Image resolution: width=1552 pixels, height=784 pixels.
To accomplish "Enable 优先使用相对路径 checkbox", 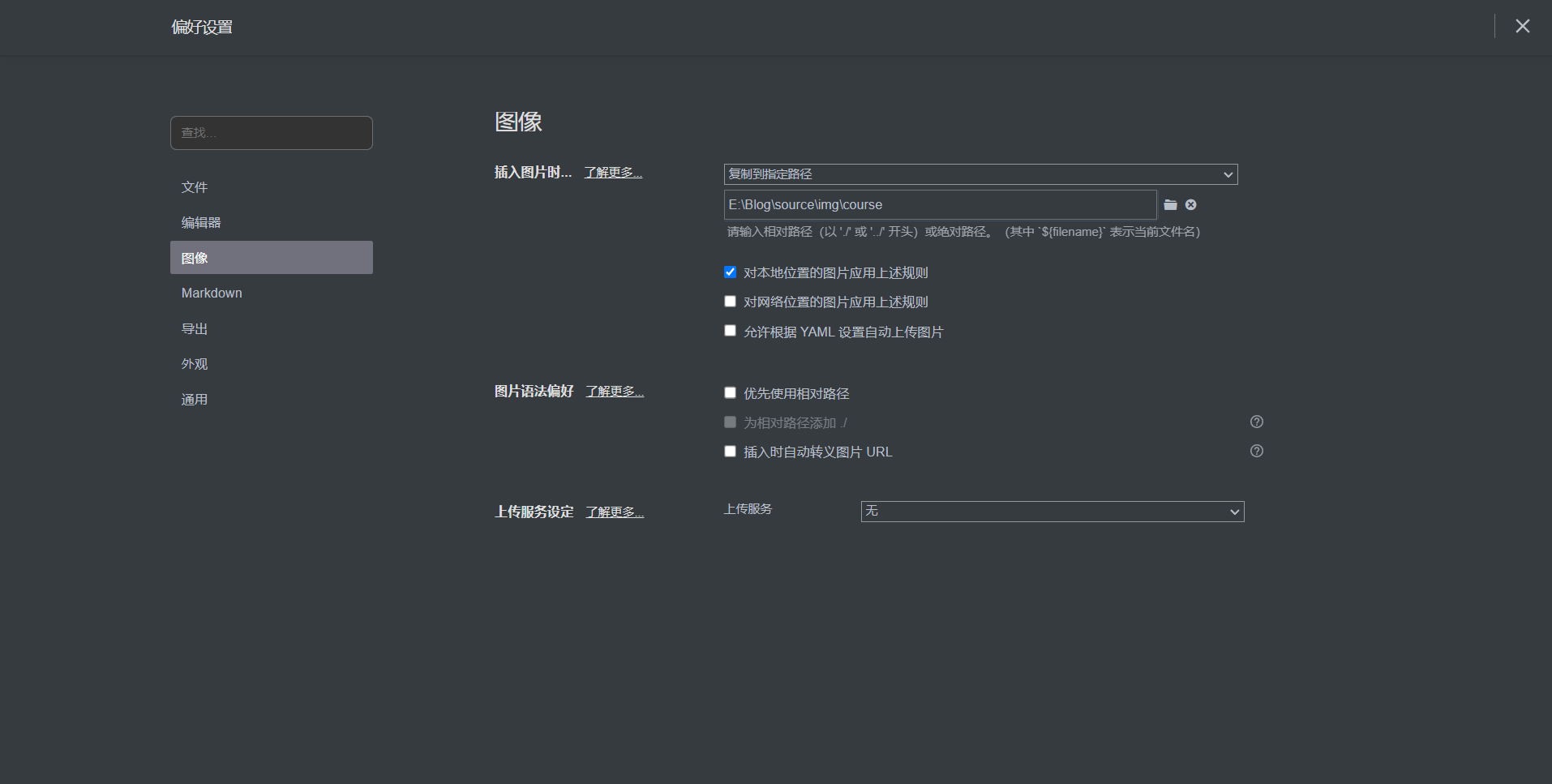I will coord(730,393).
